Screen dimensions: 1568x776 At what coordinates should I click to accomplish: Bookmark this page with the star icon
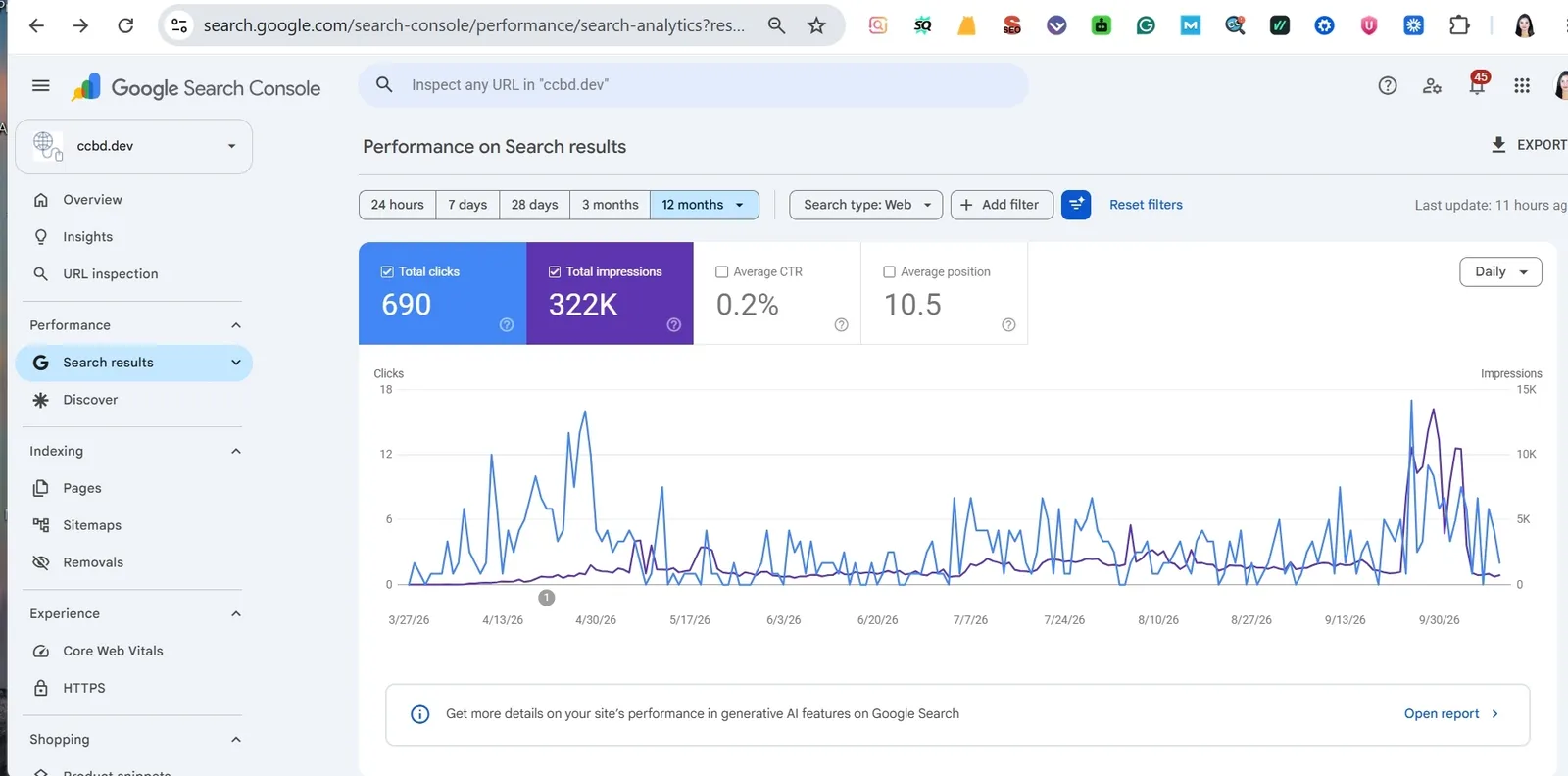coord(816,25)
